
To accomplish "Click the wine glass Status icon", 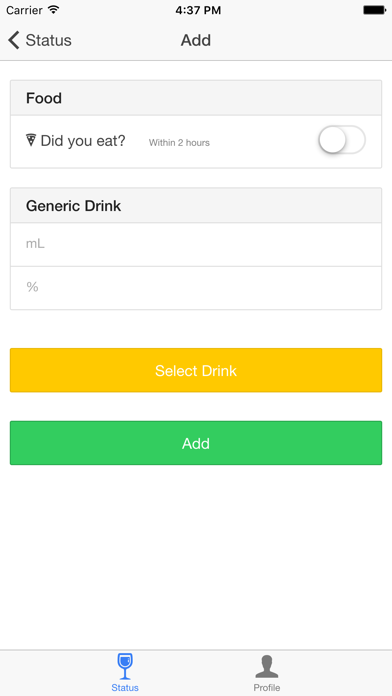I will [x=125, y=666].
